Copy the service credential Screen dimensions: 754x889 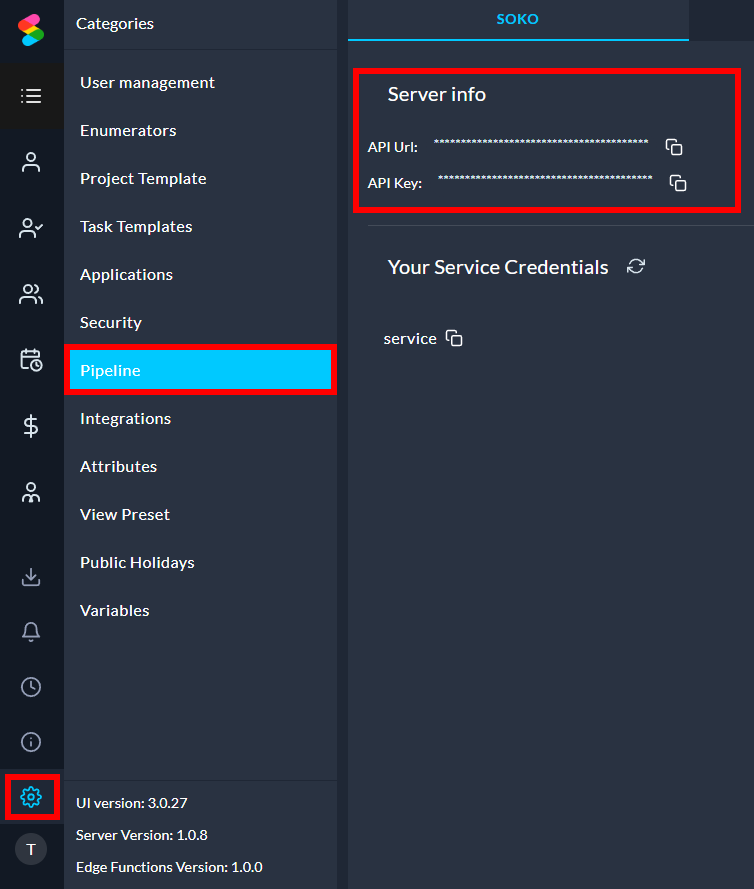click(x=454, y=338)
